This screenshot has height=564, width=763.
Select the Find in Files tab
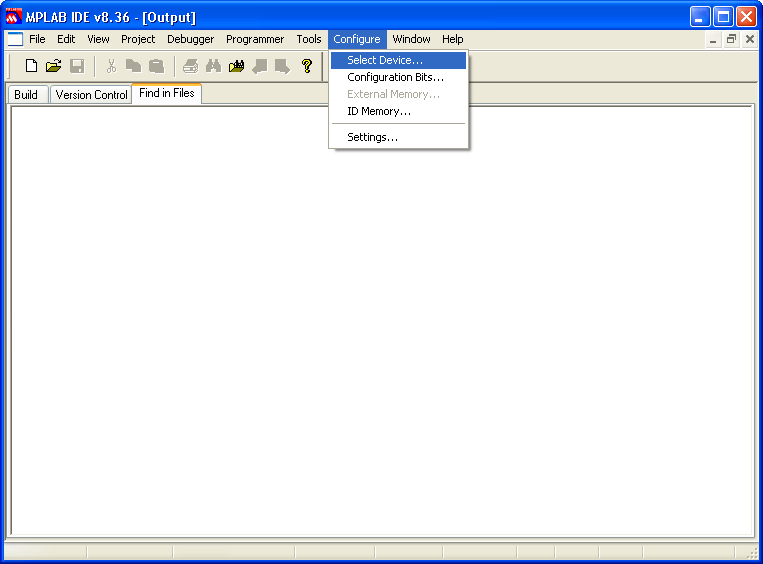(166, 93)
